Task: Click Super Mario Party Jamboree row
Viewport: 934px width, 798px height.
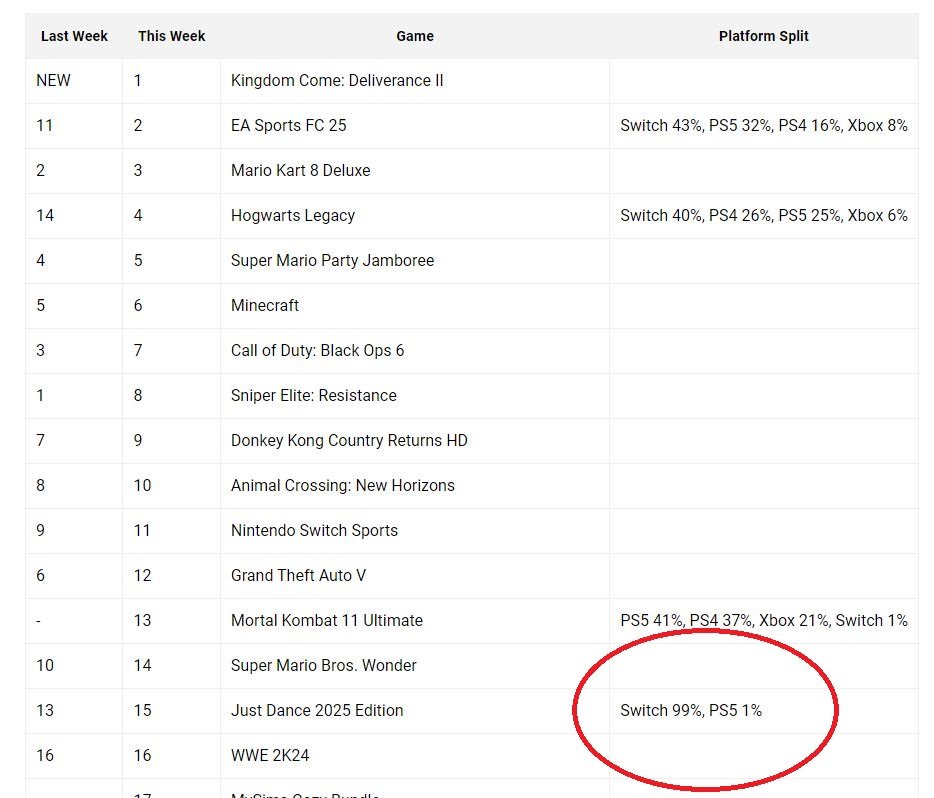Action: click(x=332, y=261)
